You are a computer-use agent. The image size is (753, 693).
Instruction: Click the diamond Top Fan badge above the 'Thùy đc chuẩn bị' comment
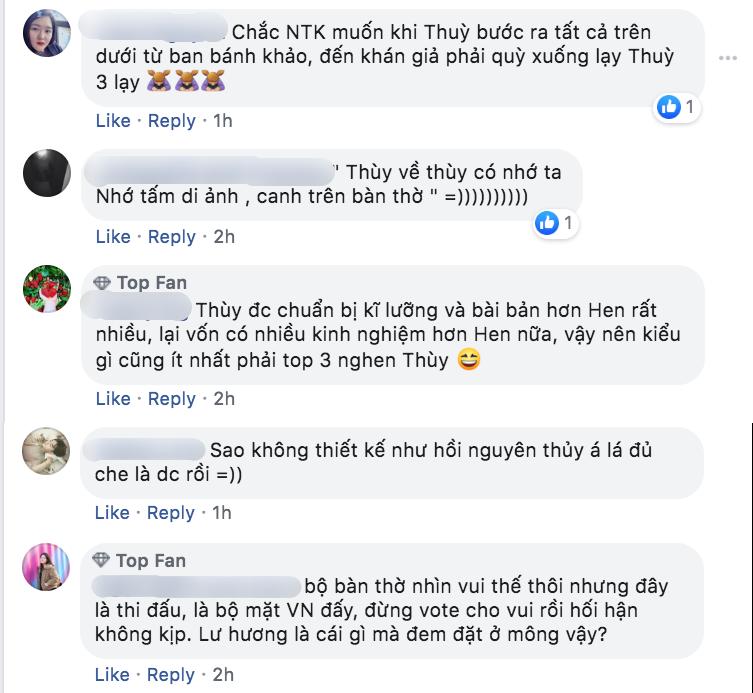point(102,283)
